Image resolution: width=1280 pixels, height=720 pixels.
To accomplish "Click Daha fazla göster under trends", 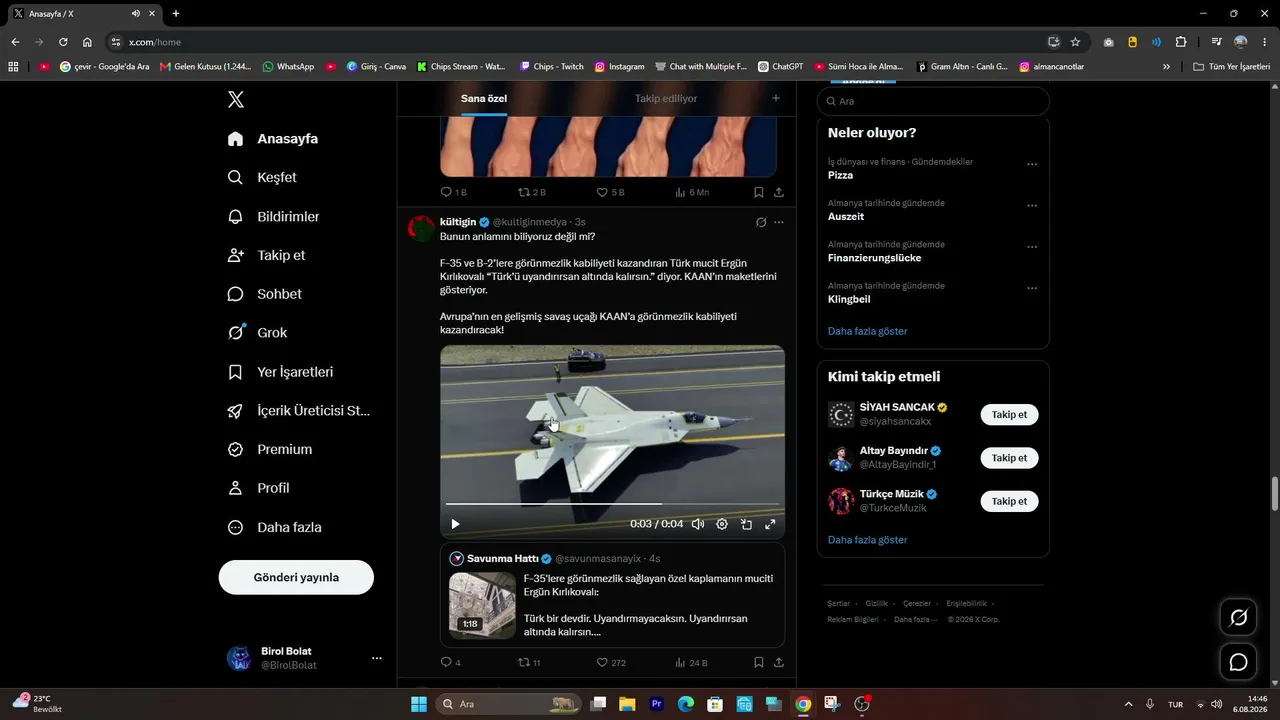I will click(x=868, y=331).
